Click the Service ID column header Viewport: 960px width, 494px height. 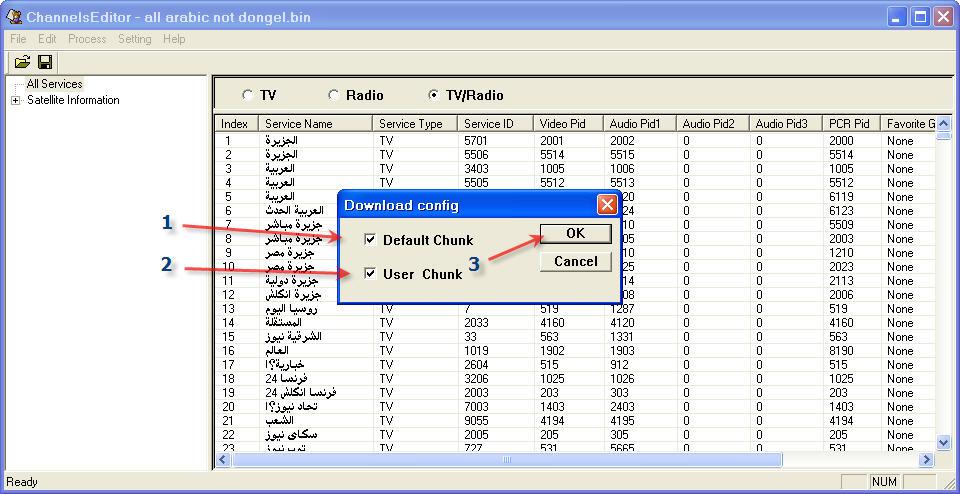[x=495, y=124]
